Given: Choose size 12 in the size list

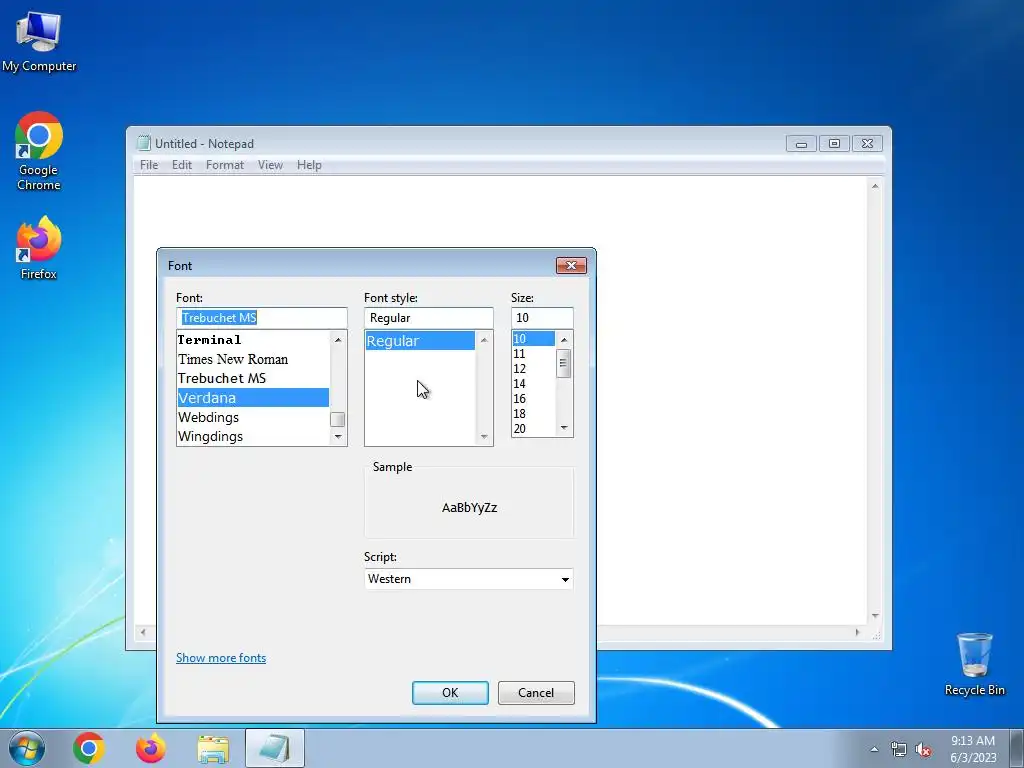Looking at the screenshot, I should tap(534, 369).
